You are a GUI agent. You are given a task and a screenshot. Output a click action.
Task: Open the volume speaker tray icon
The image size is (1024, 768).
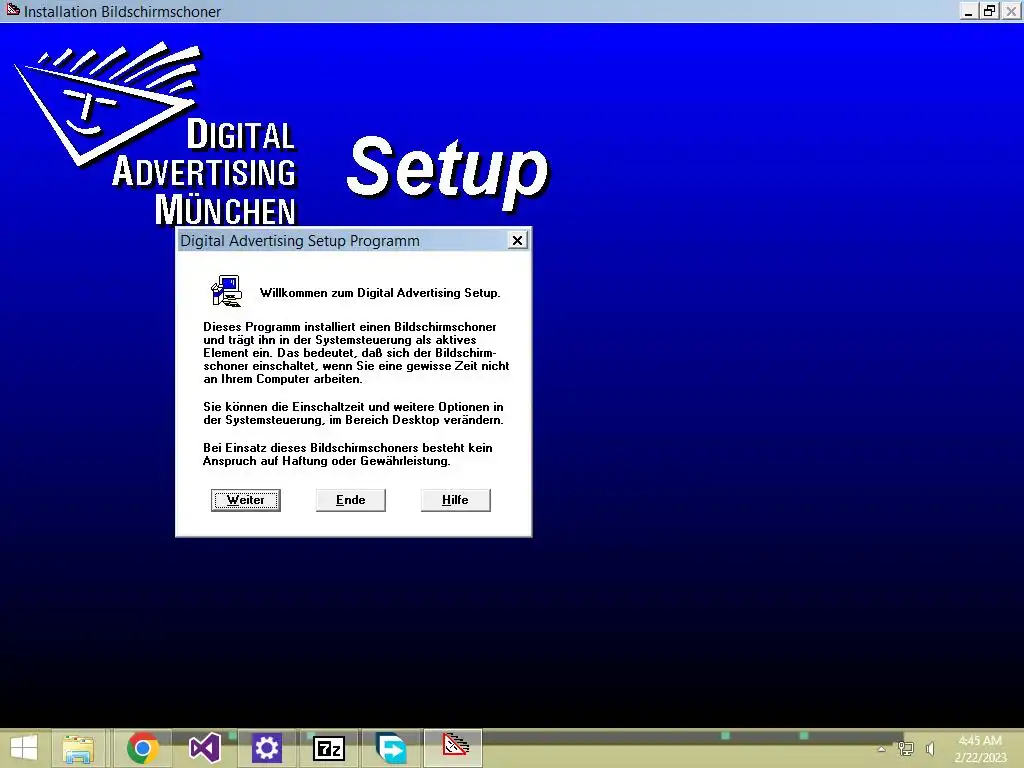tap(930, 749)
